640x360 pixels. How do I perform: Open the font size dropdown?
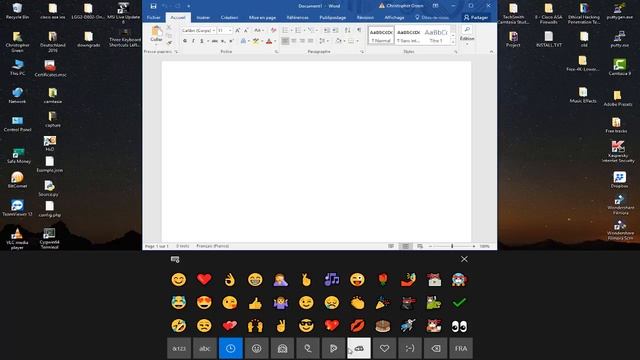pyautogui.click(x=230, y=31)
